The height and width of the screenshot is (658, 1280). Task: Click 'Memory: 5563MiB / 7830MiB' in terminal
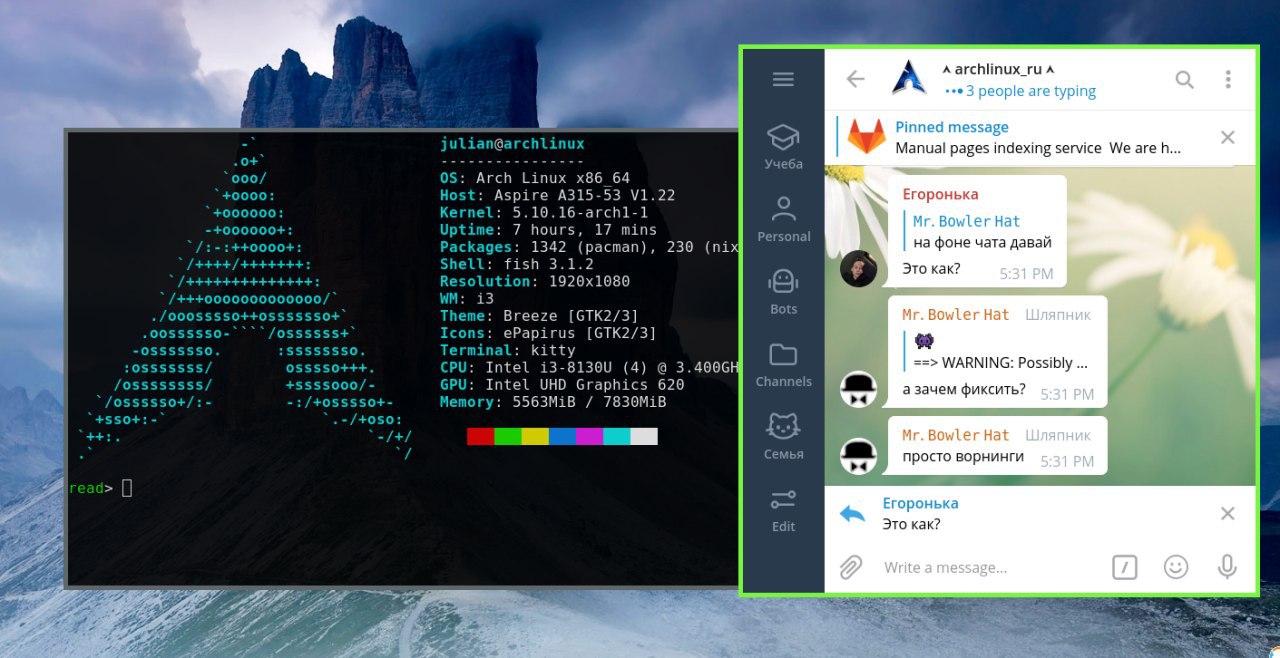[553, 402]
